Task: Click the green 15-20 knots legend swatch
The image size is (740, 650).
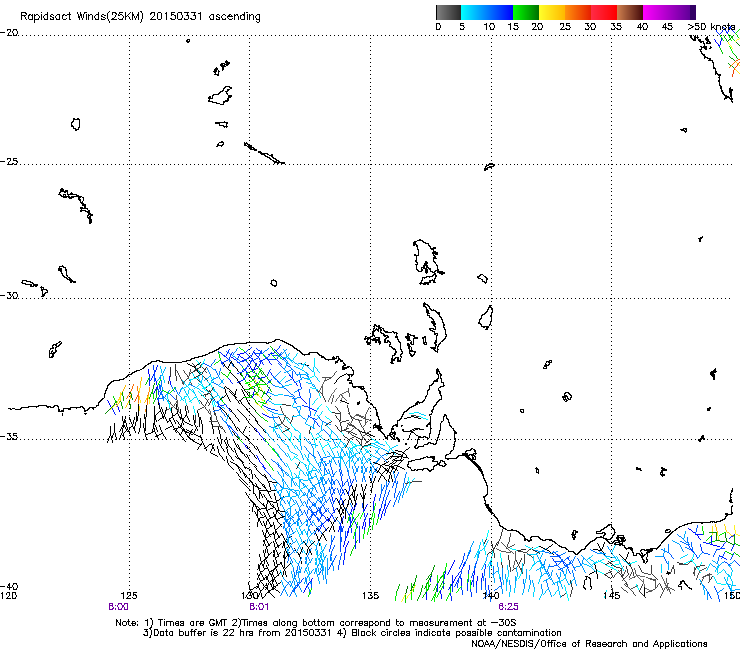Action: (x=526, y=12)
